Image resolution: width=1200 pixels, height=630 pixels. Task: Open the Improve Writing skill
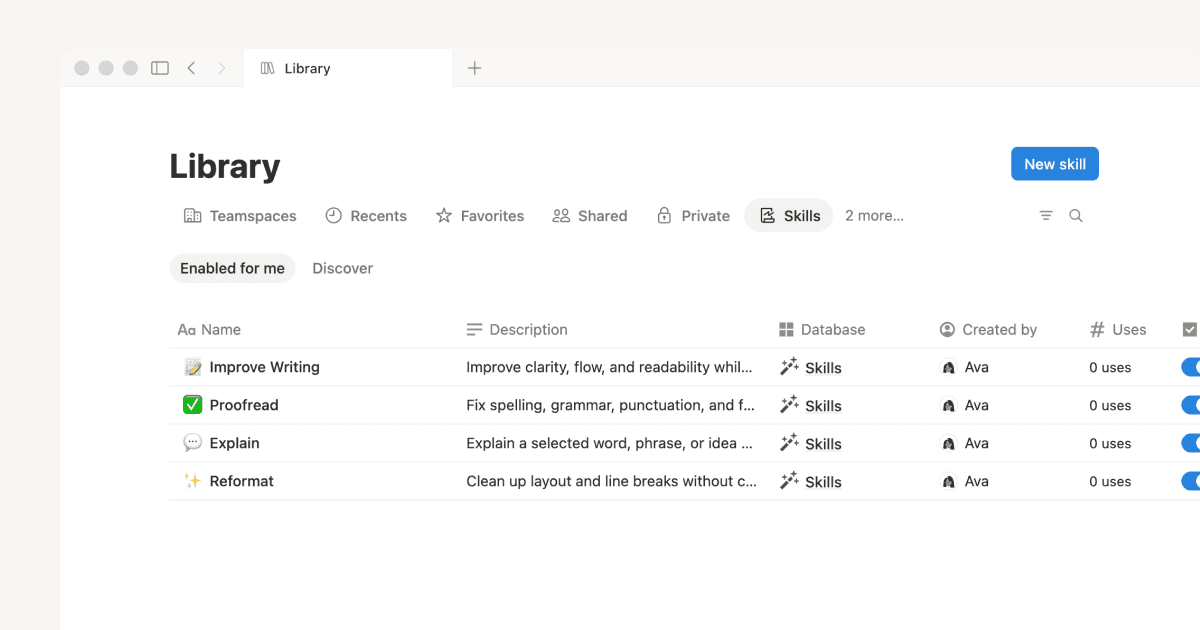pos(265,367)
